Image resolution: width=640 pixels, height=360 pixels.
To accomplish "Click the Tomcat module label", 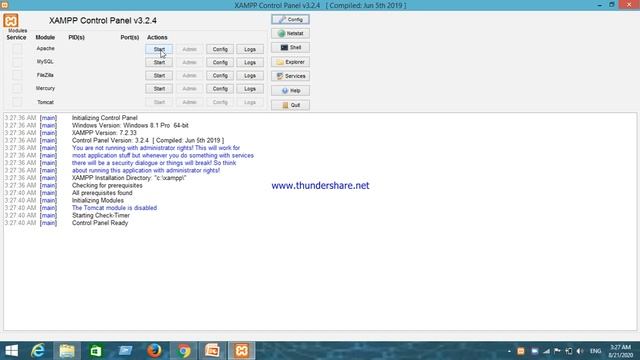I will (45, 102).
